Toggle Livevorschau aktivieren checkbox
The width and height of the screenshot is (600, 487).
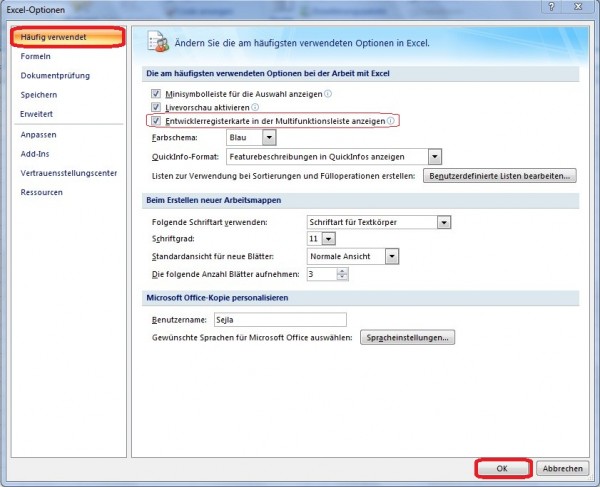[x=156, y=107]
